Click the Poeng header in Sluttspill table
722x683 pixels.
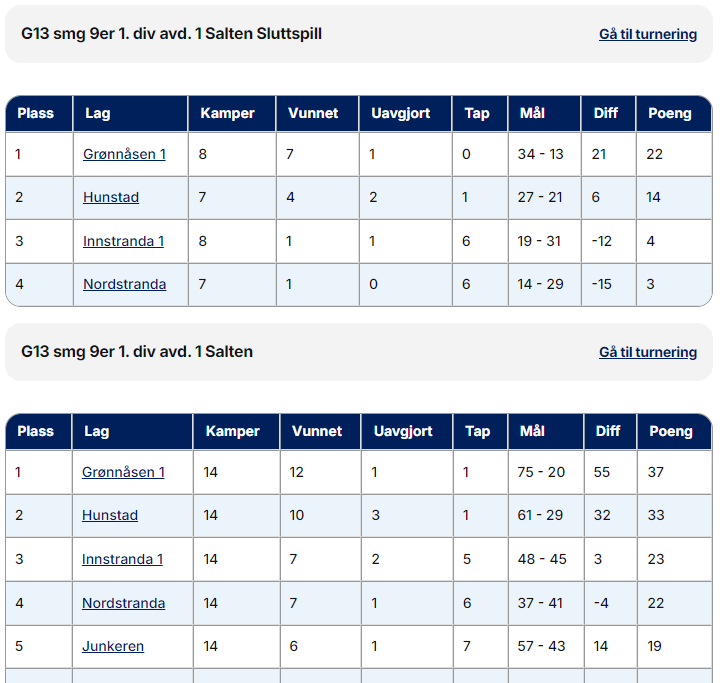point(669,113)
